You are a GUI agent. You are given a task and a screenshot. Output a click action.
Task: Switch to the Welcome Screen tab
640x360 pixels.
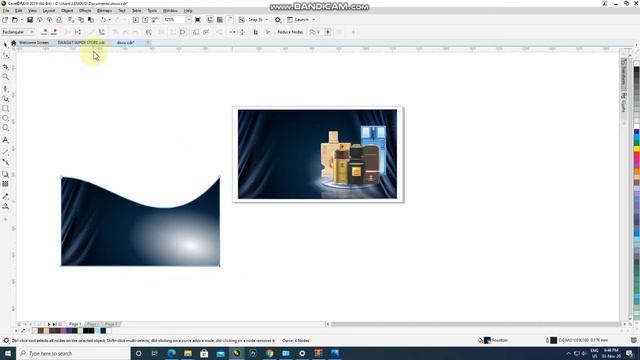[x=34, y=42]
